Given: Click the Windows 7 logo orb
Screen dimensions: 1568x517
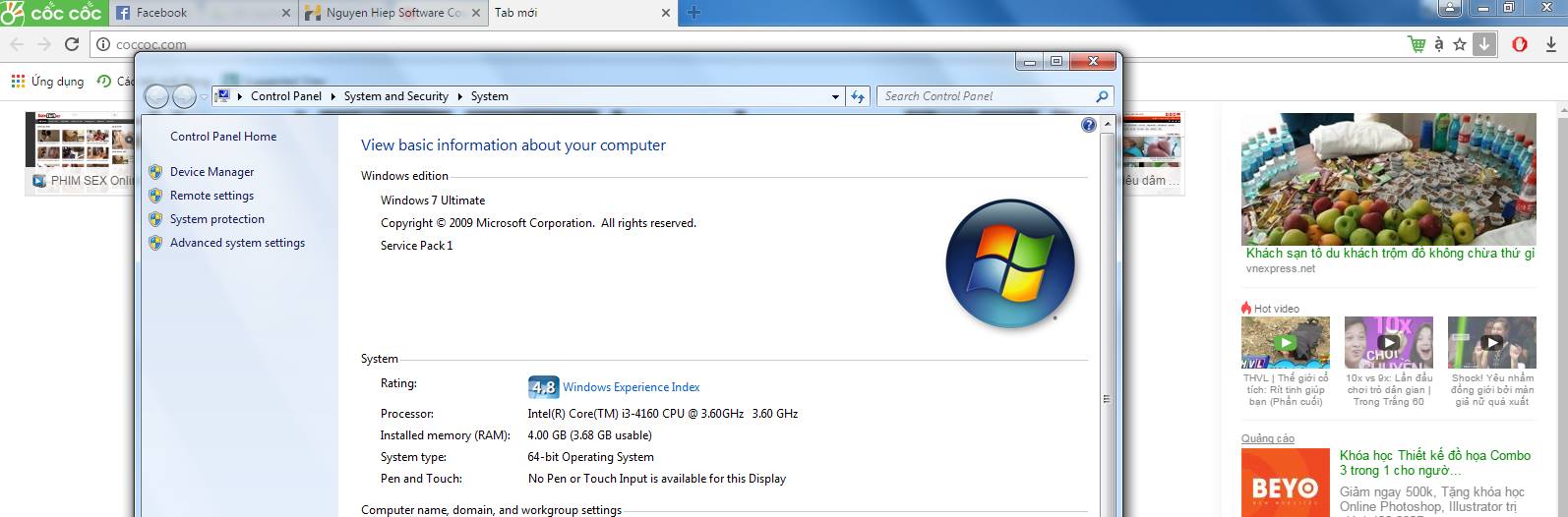Looking at the screenshot, I should coord(1009,264).
